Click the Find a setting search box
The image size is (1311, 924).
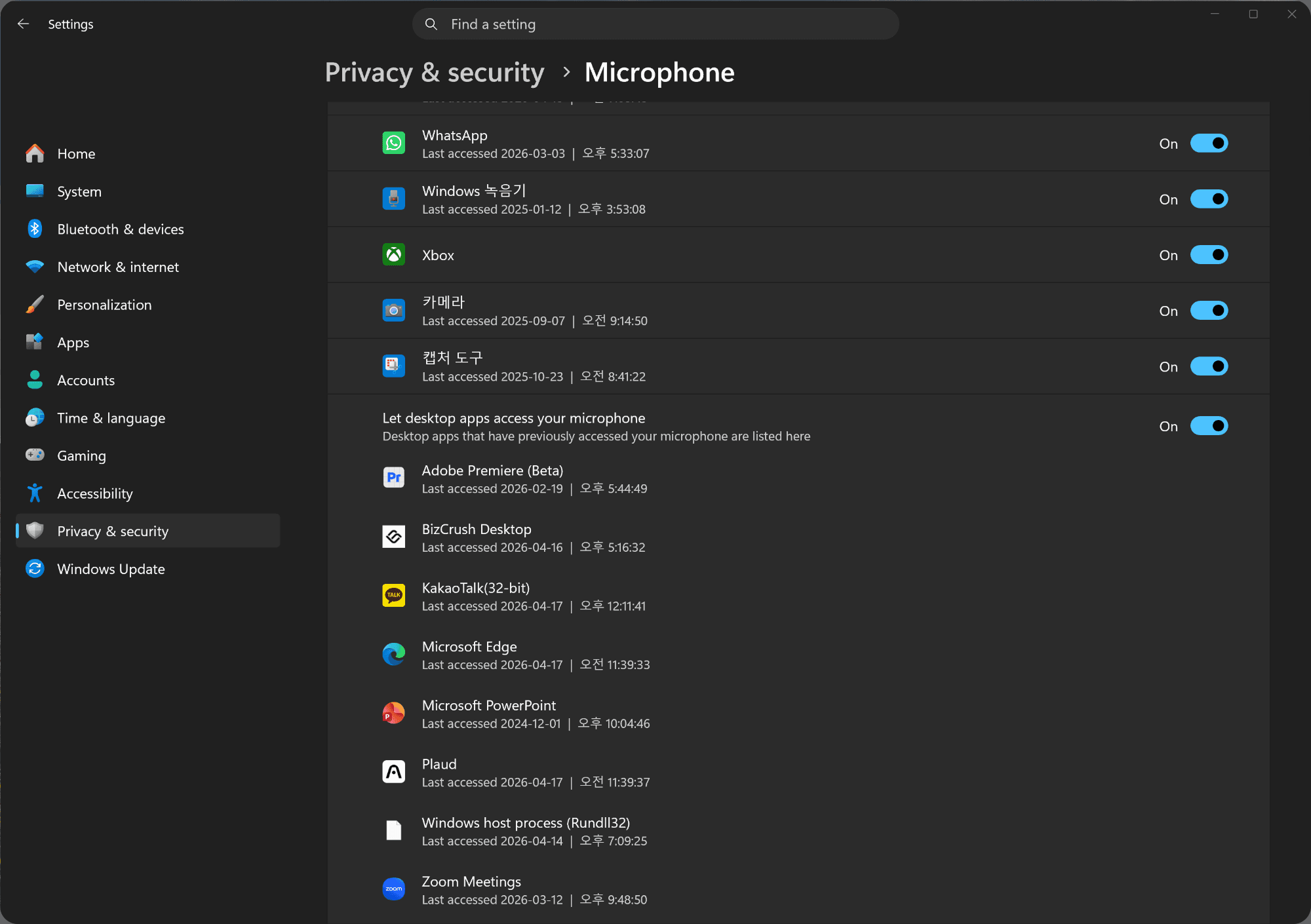coord(655,24)
